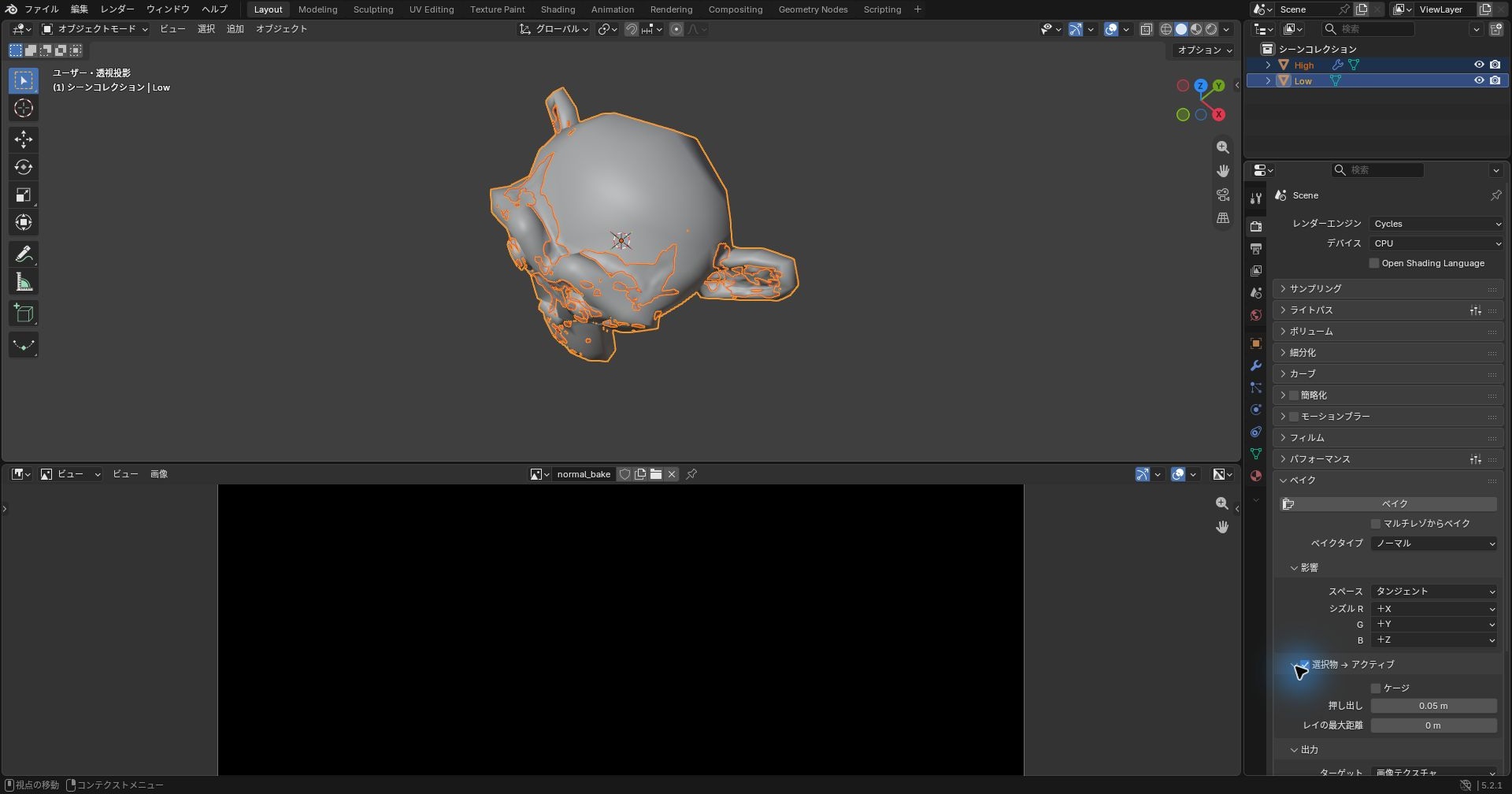This screenshot has height=794, width=1512.
Task: Open the ファイル menu
Action: click(x=42, y=9)
